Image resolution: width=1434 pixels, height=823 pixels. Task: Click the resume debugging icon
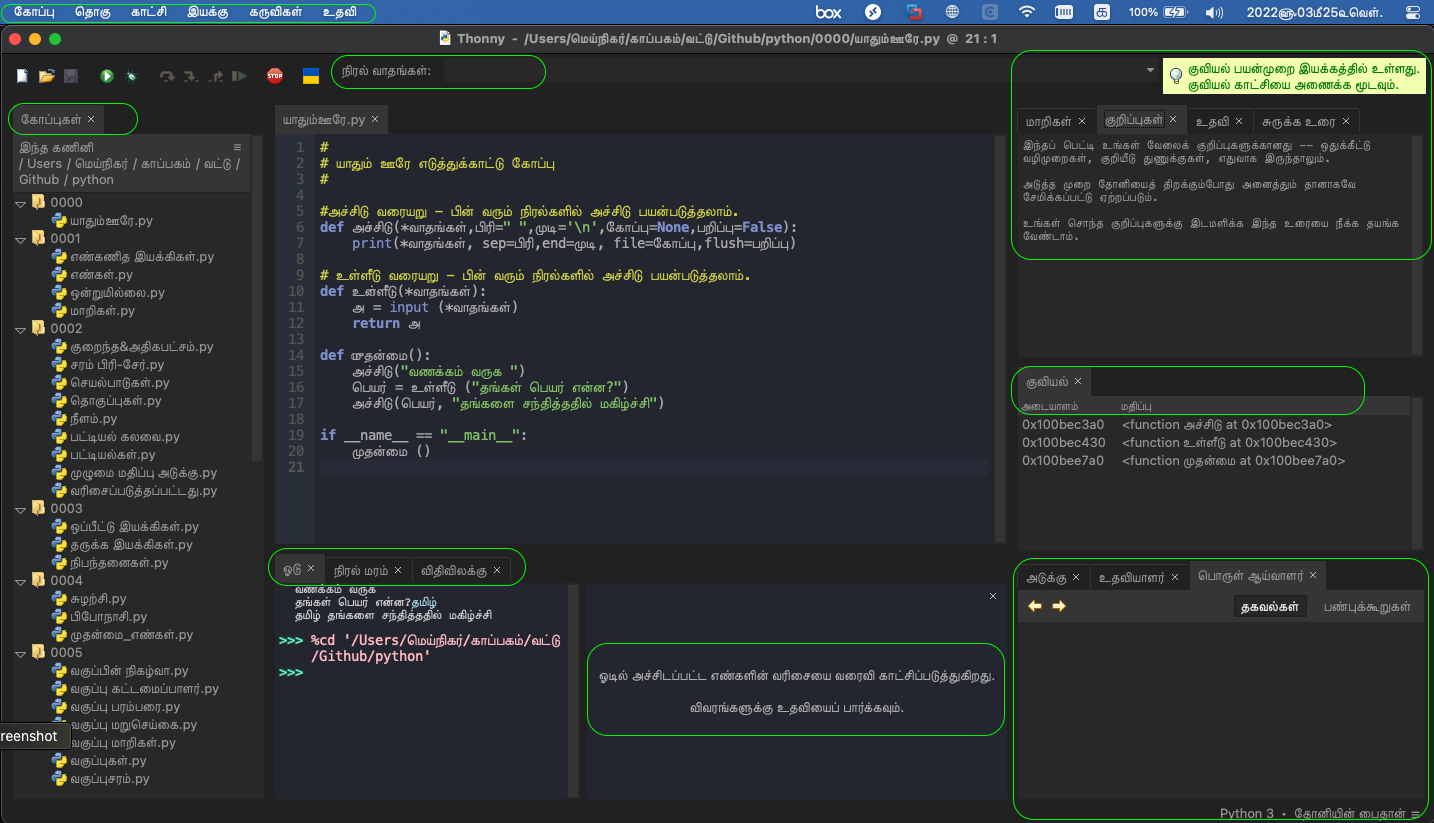(x=239, y=76)
